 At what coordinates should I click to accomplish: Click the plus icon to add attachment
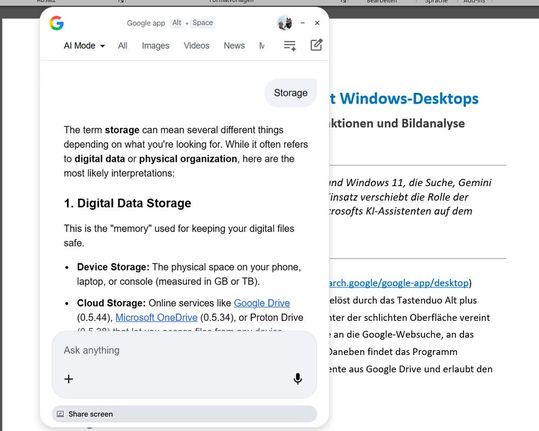click(69, 379)
